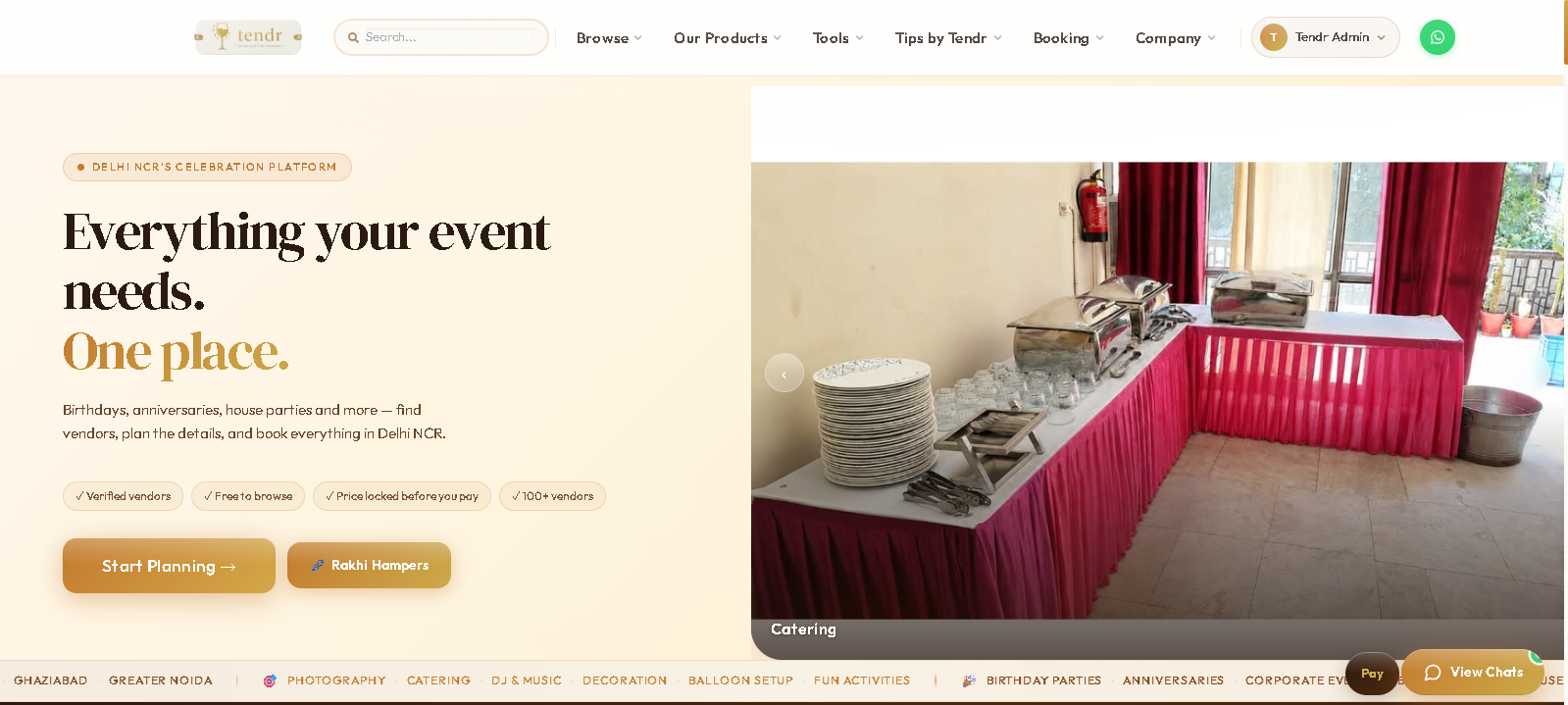Viewport: 1568px width, 705px height.
Task: Go to previous carousel slide arrow
Action: coord(784,373)
